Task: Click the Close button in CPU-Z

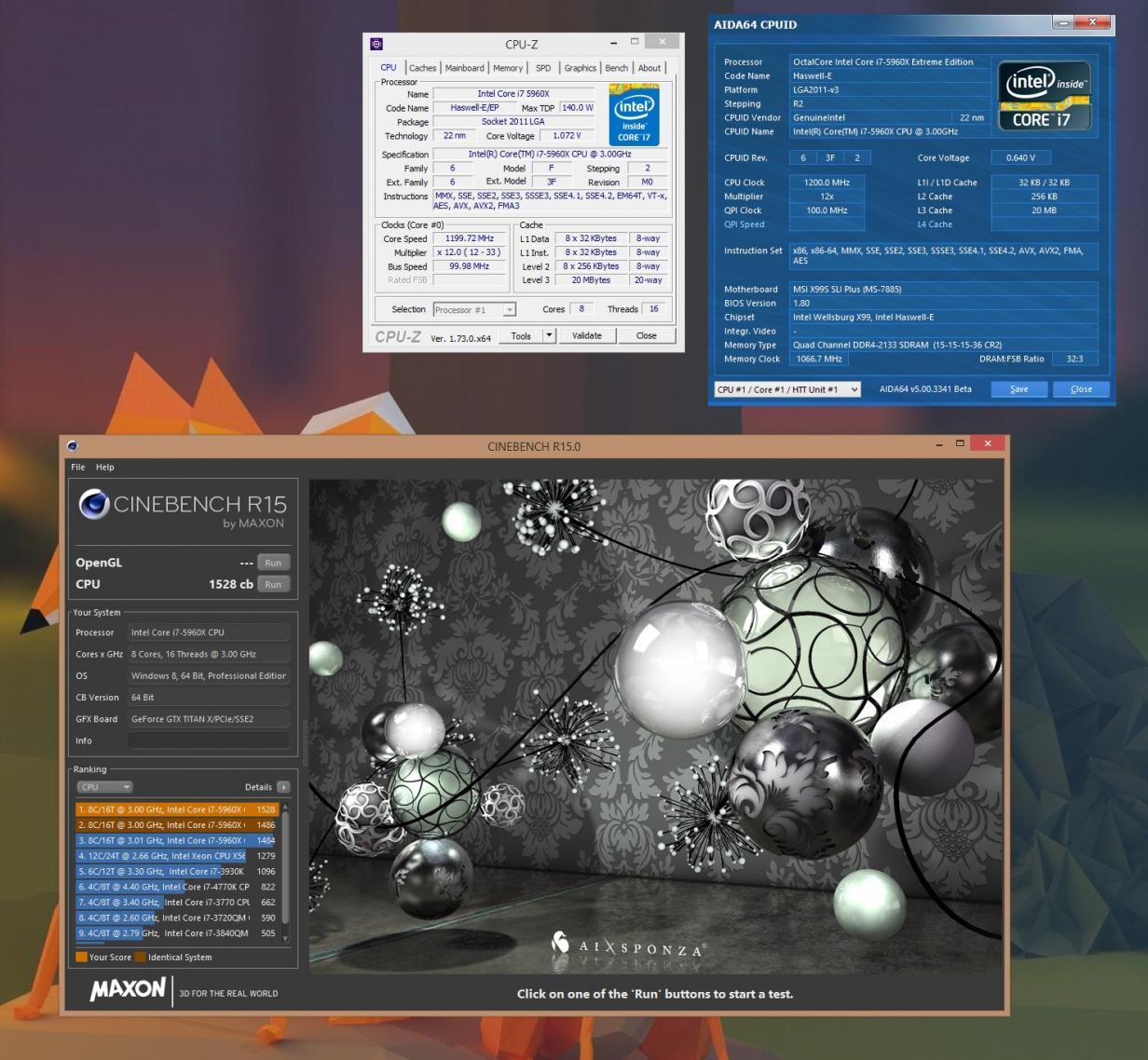Action: pos(646,336)
